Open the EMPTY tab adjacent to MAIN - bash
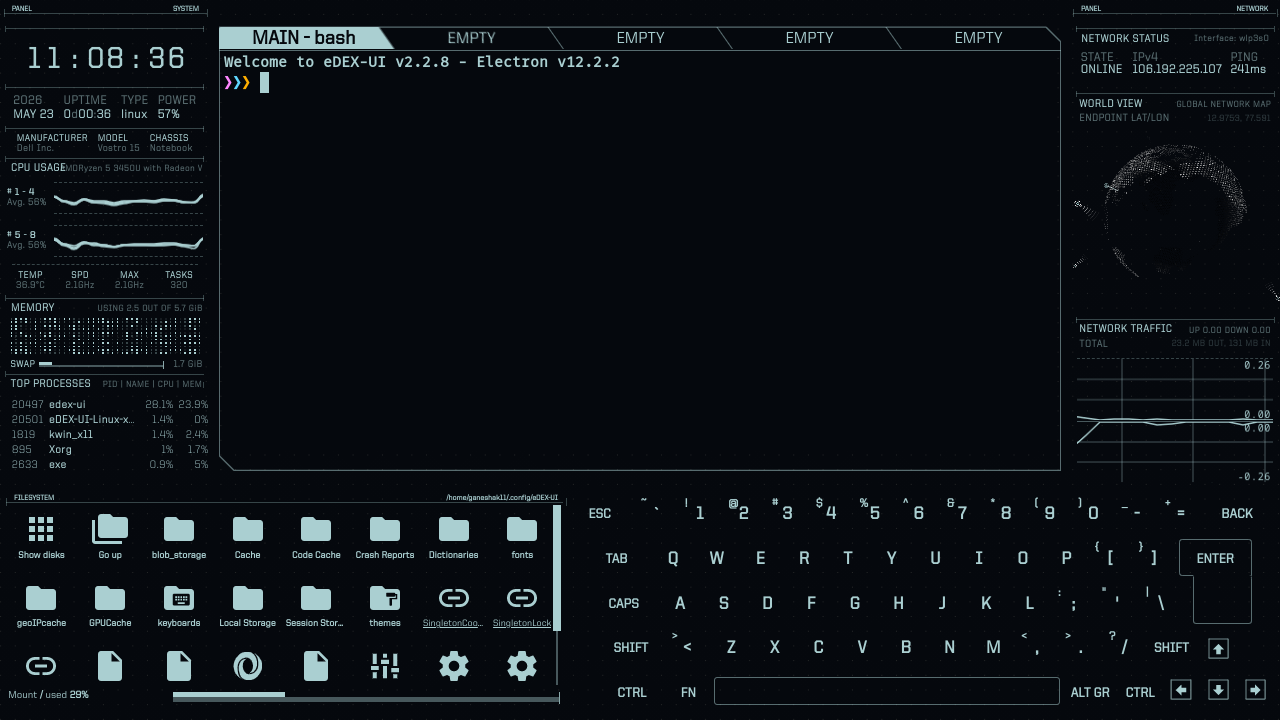This screenshot has height=720, width=1280. point(471,38)
